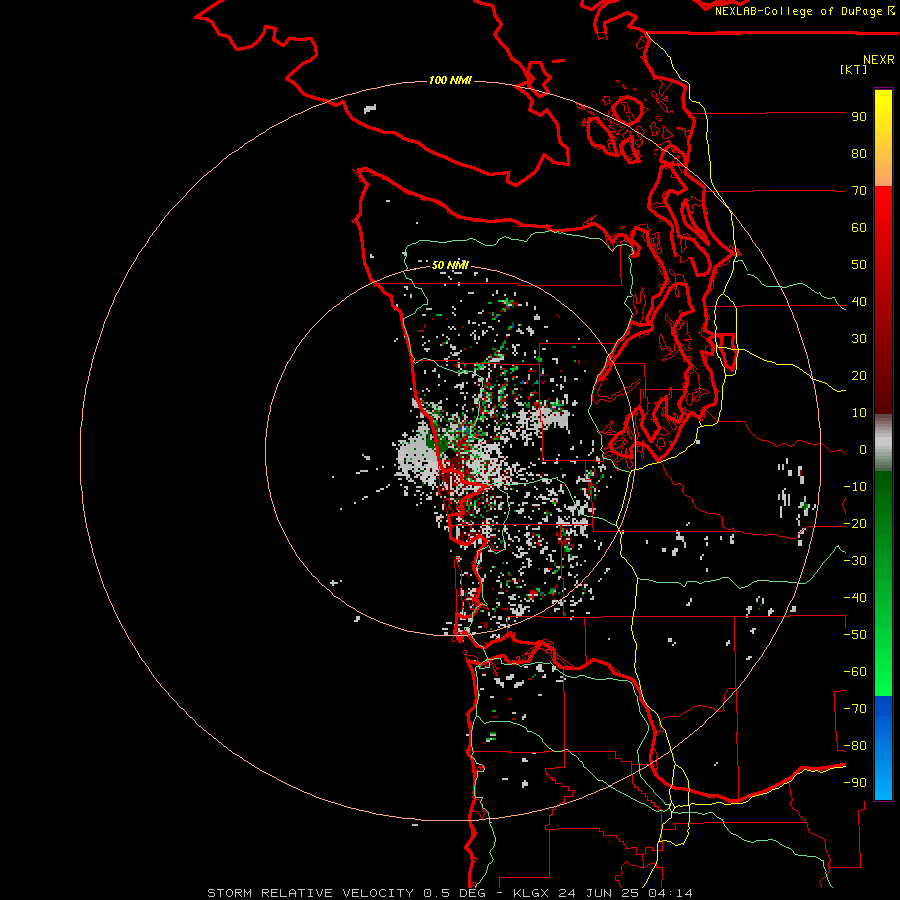Click the 90 knot legend value
Image resolution: width=900 pixels, height=900 pixels.
[859, 117]
